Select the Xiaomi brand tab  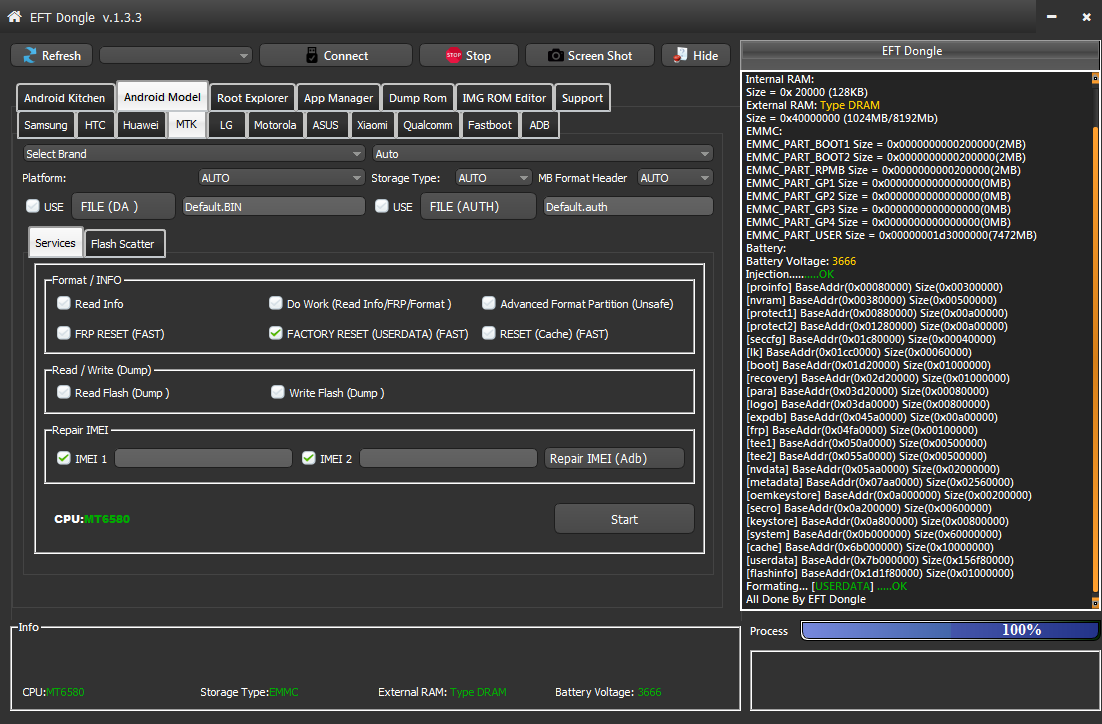[x=372, y=125]
